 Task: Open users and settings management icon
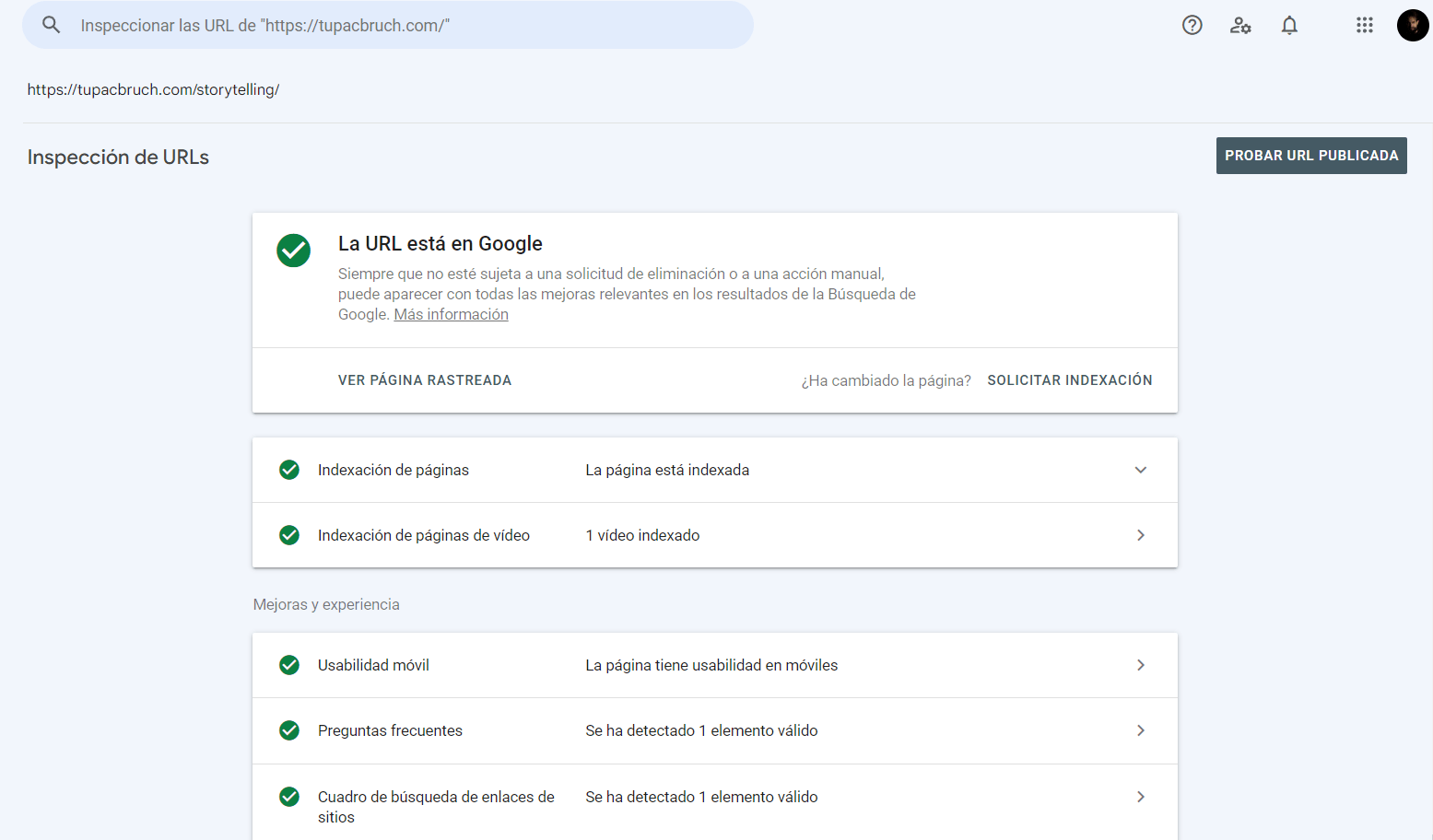pyautogui.click(x=1240, y=25)
